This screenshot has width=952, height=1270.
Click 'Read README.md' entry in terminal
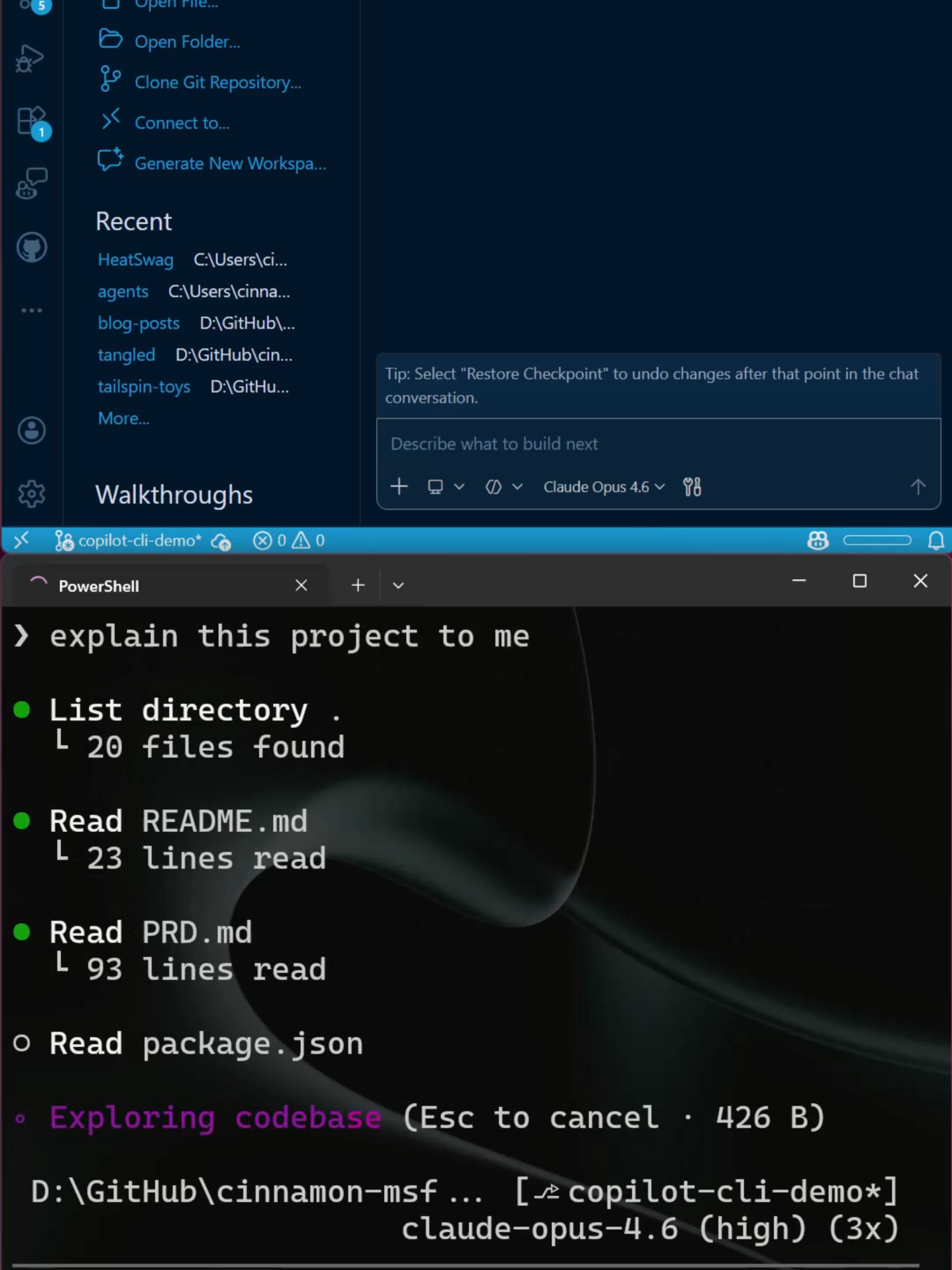pos(178,821)
